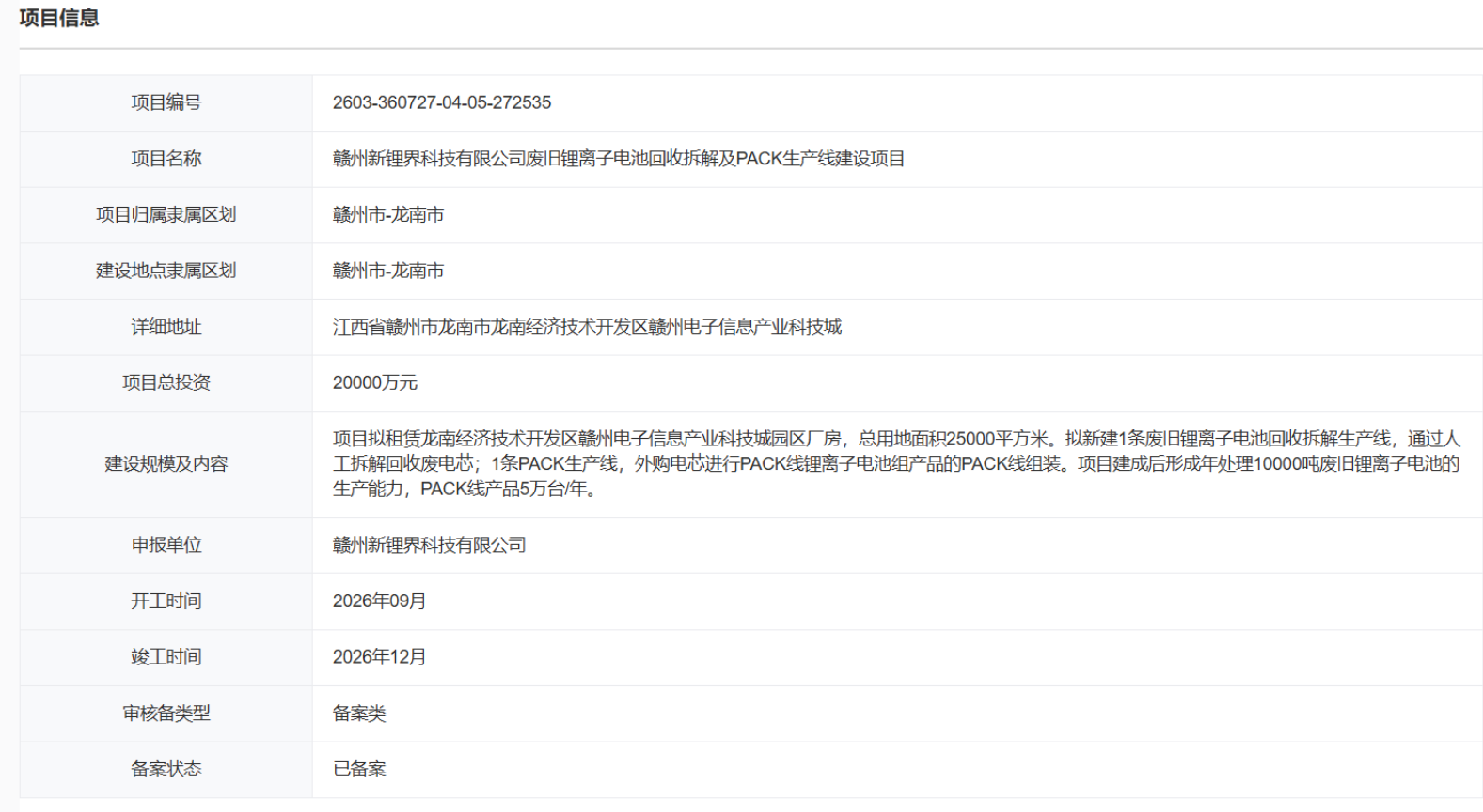Click the 项目总投资 row label

(166, 383)
